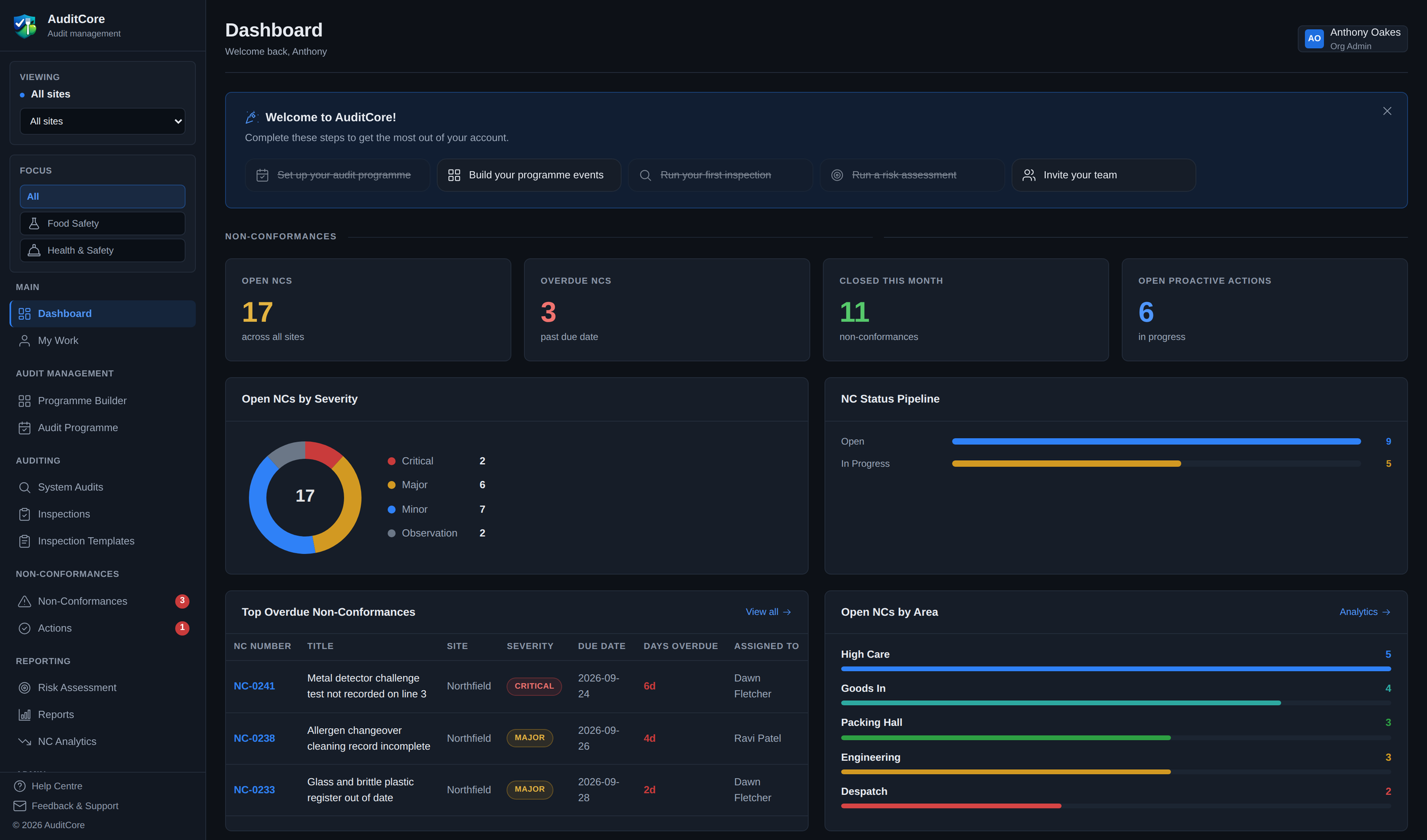This screenshot has height=840, width=1427.
Task: Click the calendar icon on audit programme step
Action: point(262,175)
